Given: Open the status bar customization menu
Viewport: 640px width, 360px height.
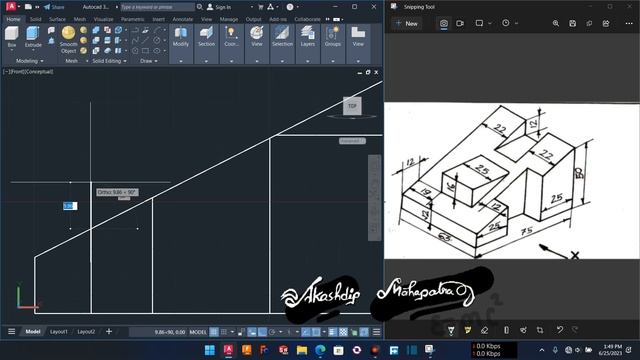Looking at the screenshot, I should [376, 332].
